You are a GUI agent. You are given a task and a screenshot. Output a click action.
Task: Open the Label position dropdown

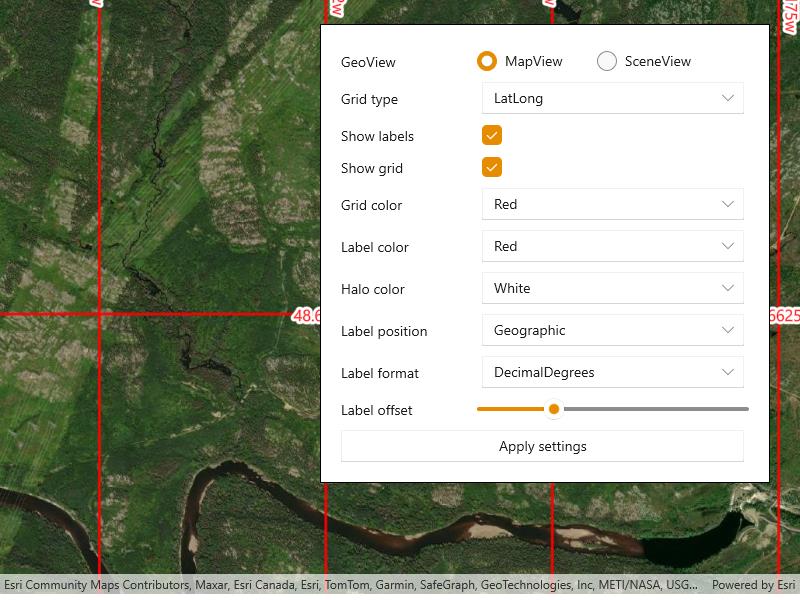tap(612, 330)
